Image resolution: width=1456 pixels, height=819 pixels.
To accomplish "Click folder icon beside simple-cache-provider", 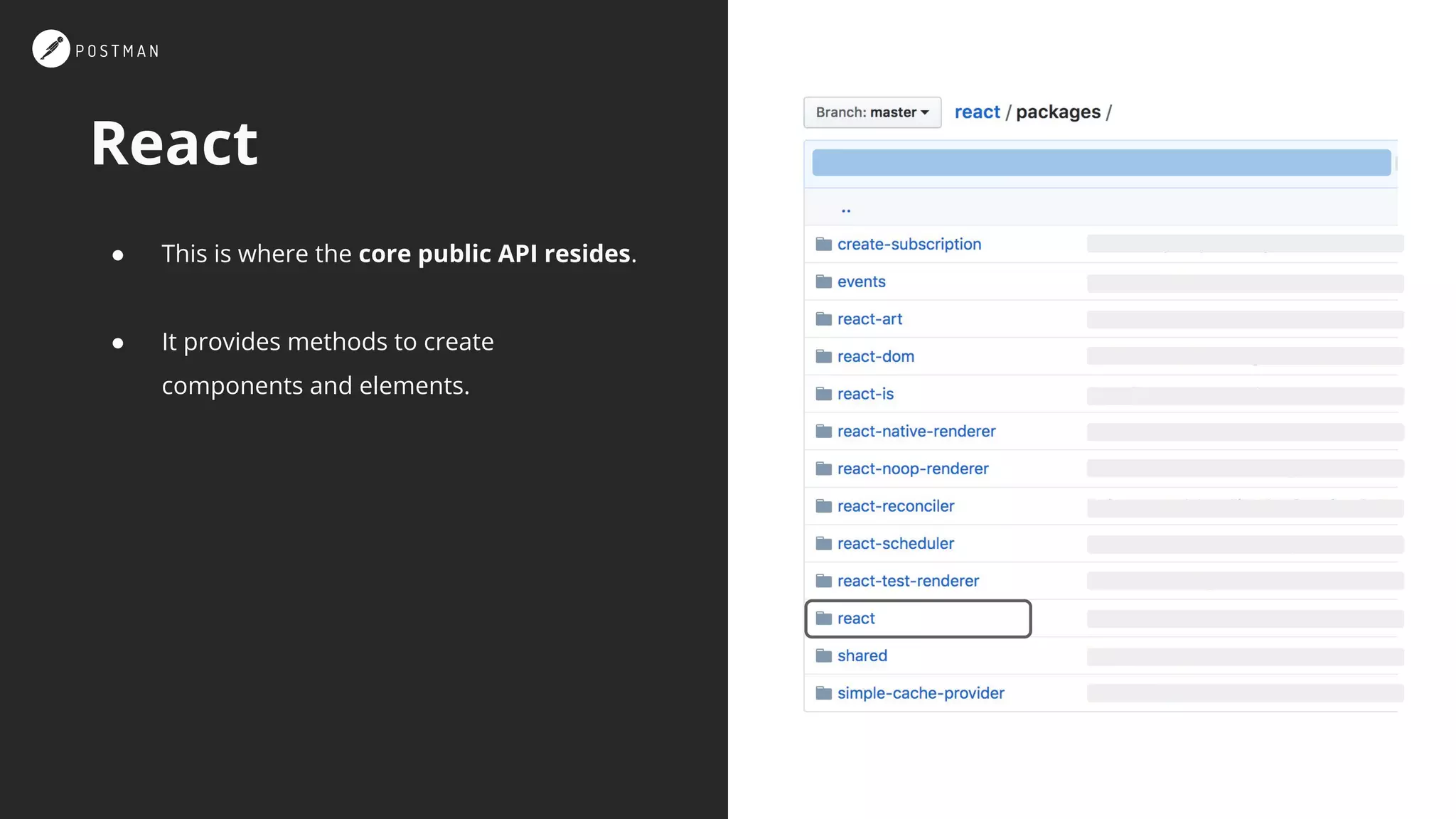I will [x=824, y=693].
